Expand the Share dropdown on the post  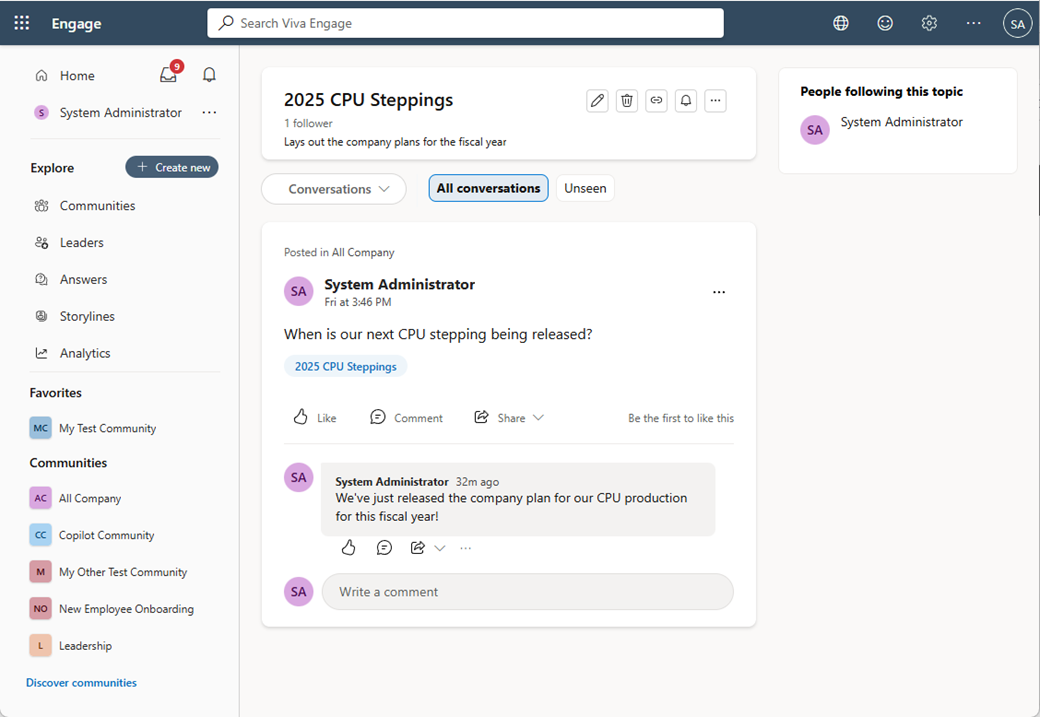[537, 417]
